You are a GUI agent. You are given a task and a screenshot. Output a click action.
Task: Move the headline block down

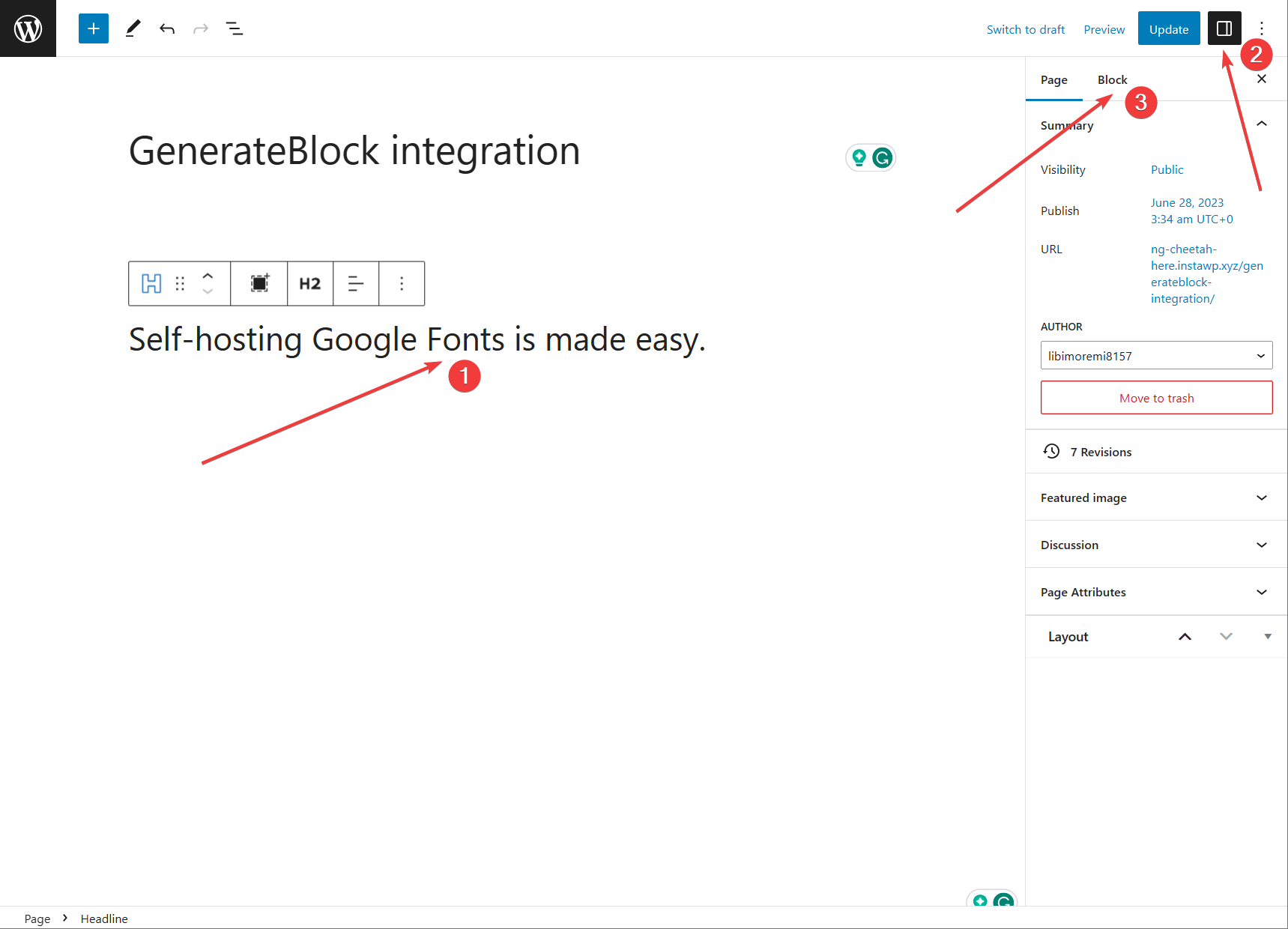(x=208, y=291)
